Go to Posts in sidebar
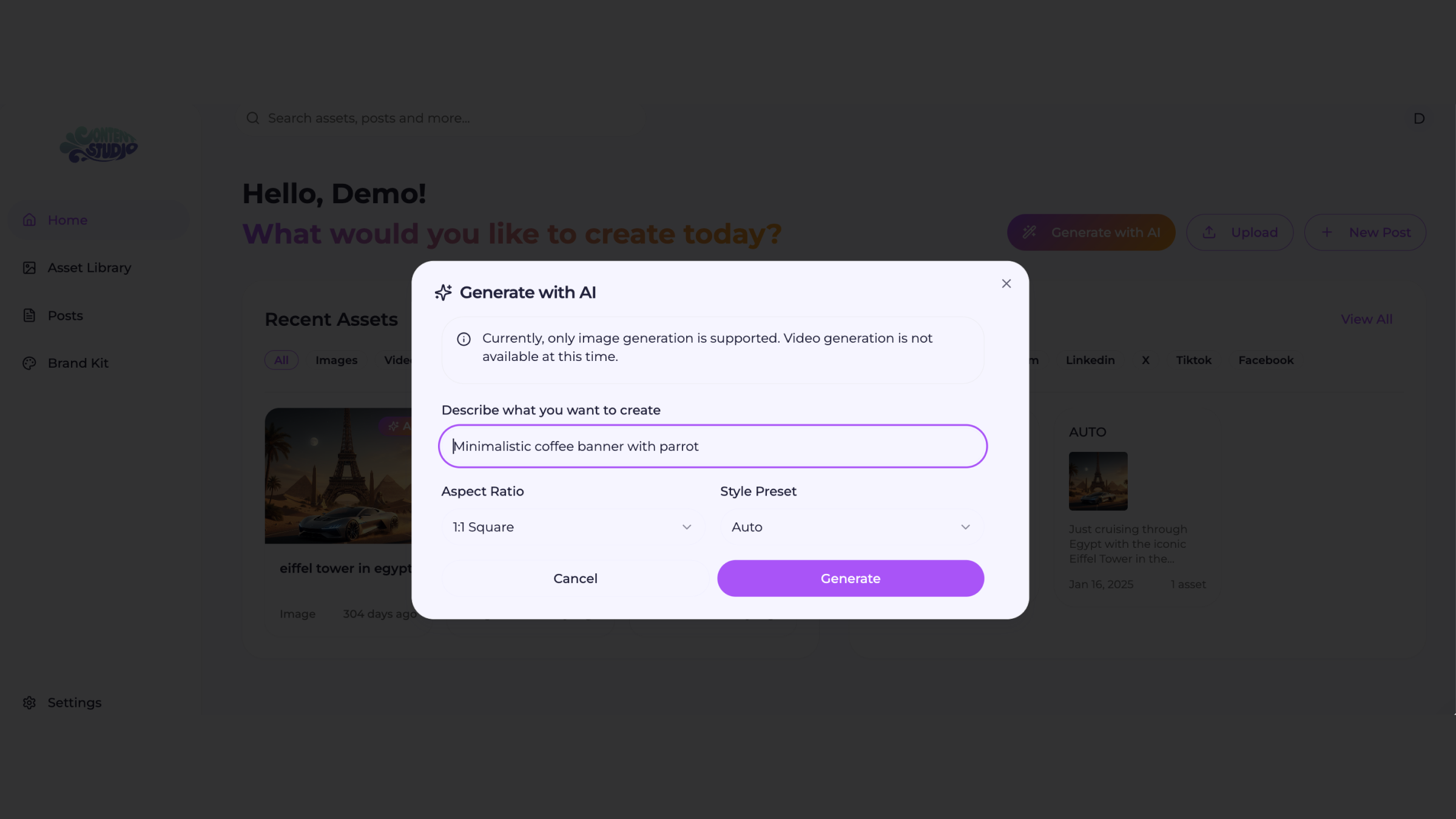The image size is (1456, 819). [65, 315]
